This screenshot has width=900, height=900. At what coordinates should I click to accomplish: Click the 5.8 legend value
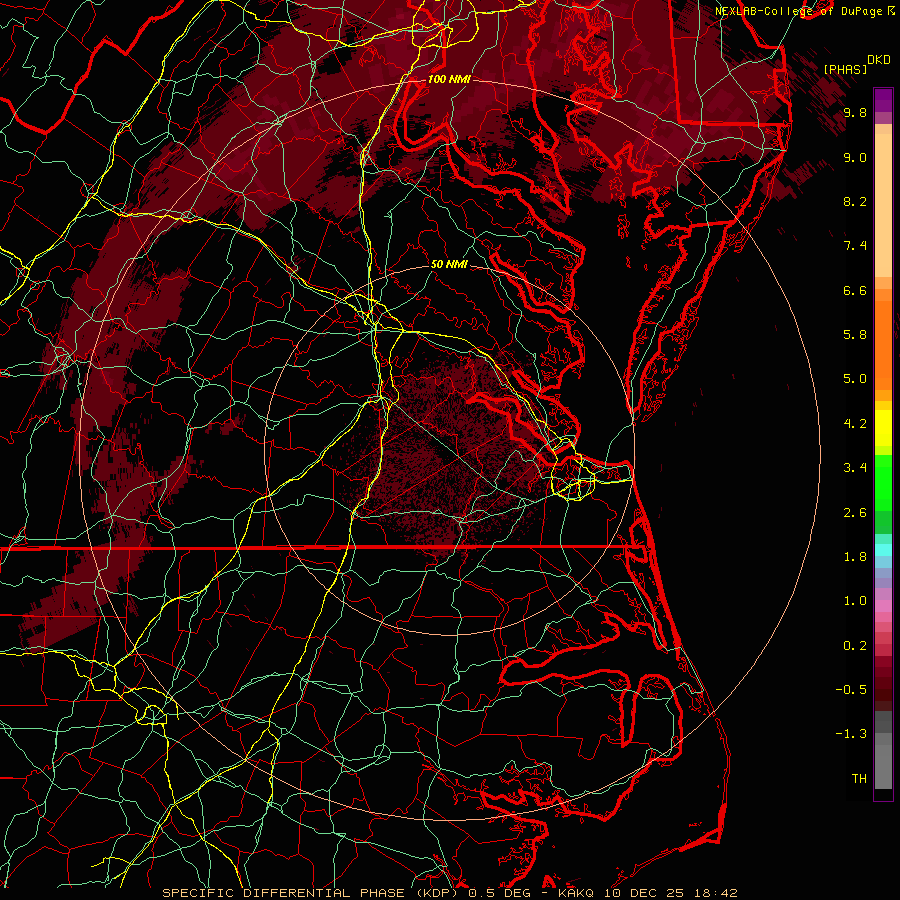click(x=855, y=335)
